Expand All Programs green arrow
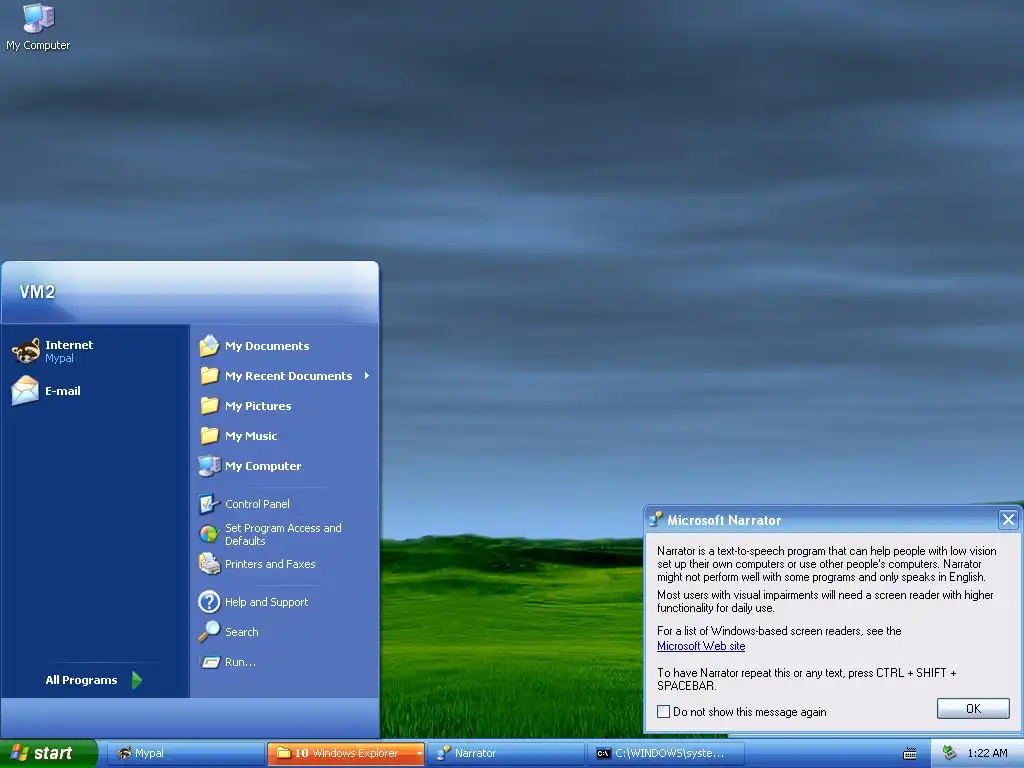 point(136,680)
